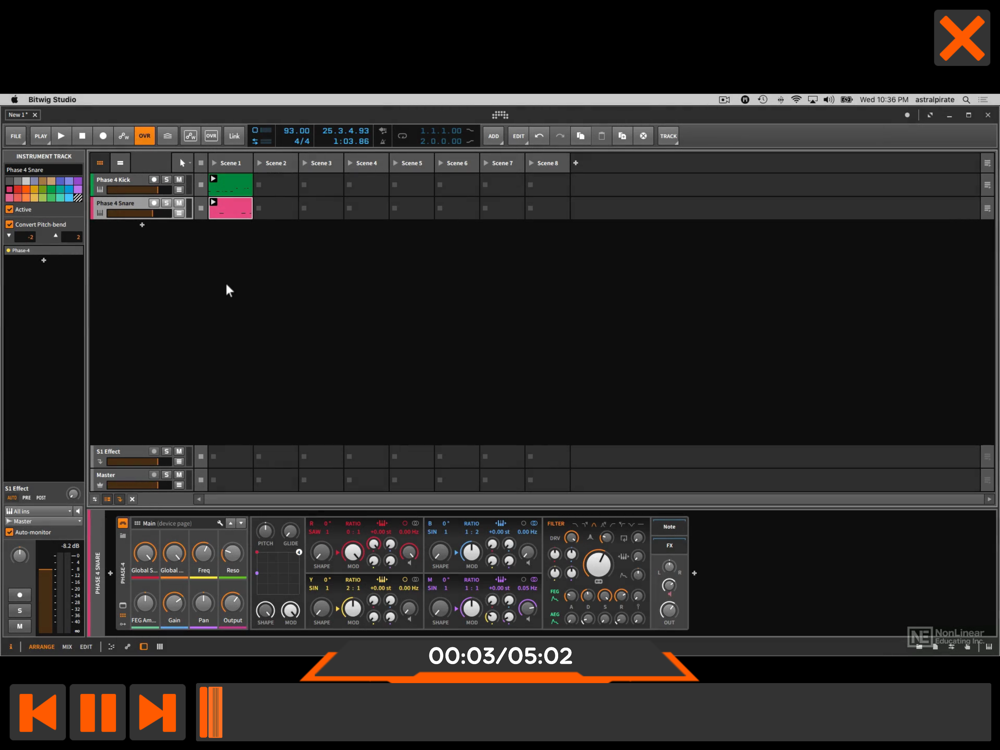Click the transport Stop button
This screenshot has width=1000, height=750.
(82, 136)
